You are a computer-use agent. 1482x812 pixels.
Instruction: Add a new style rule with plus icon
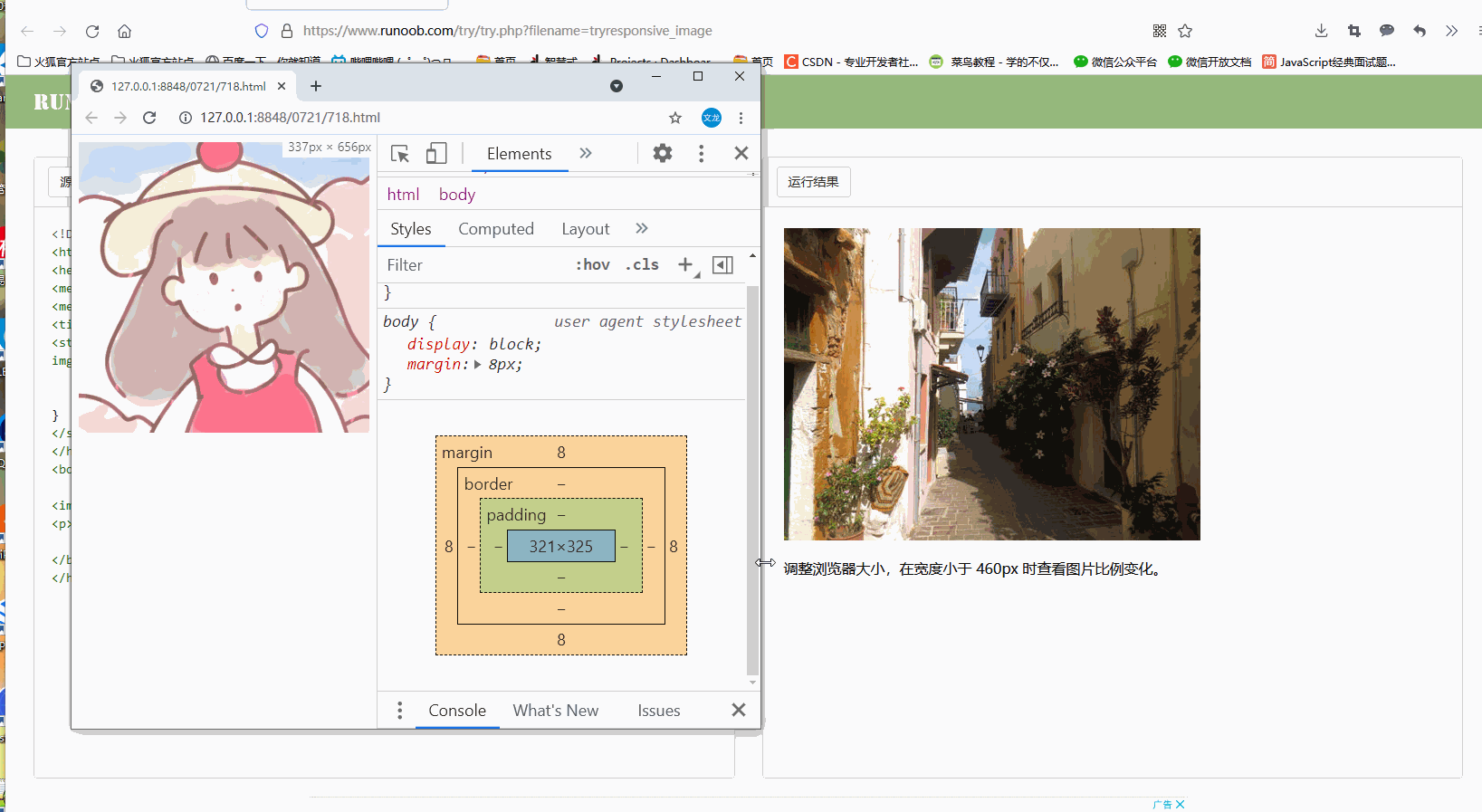click(x=686, y=265)
